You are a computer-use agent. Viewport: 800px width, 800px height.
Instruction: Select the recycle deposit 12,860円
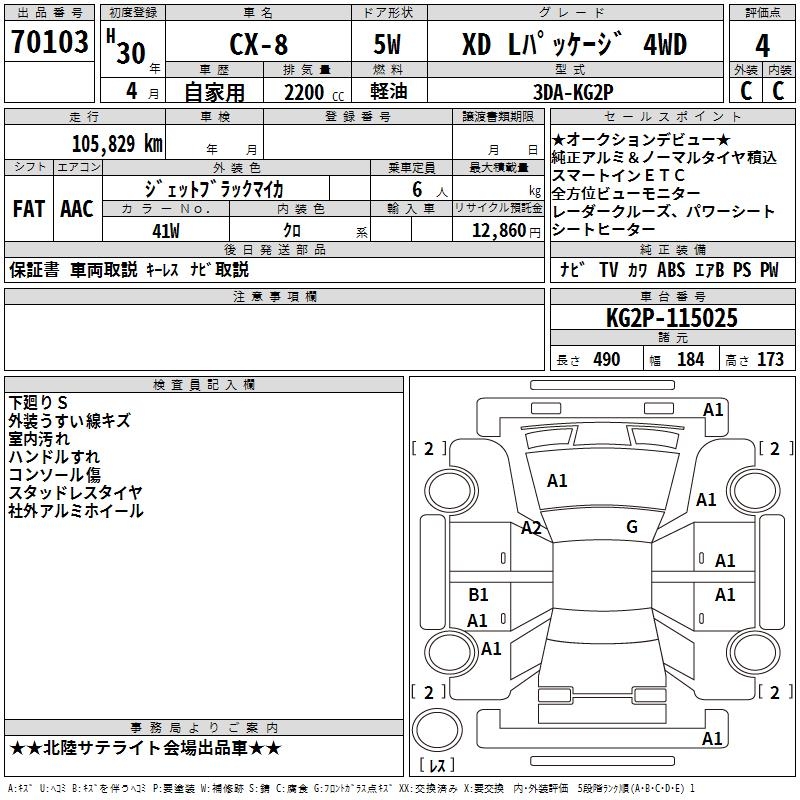[506, 231]
